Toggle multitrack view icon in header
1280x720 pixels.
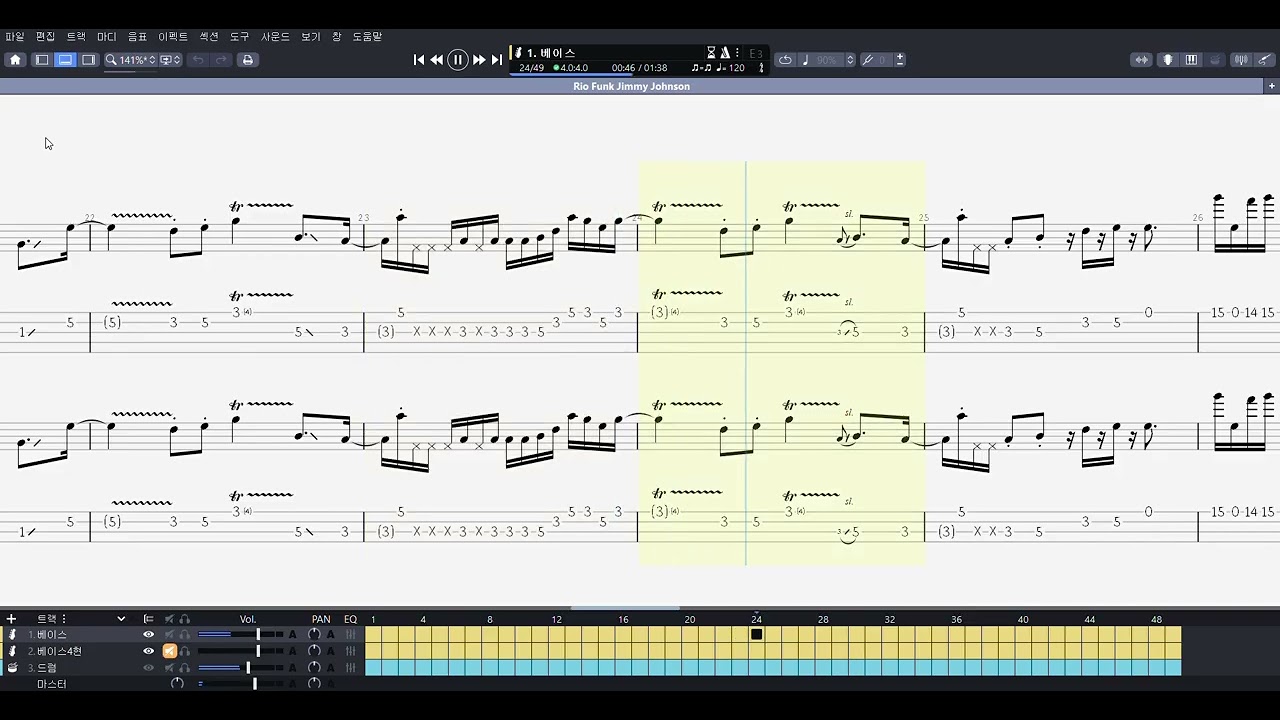tap(148, 619)
